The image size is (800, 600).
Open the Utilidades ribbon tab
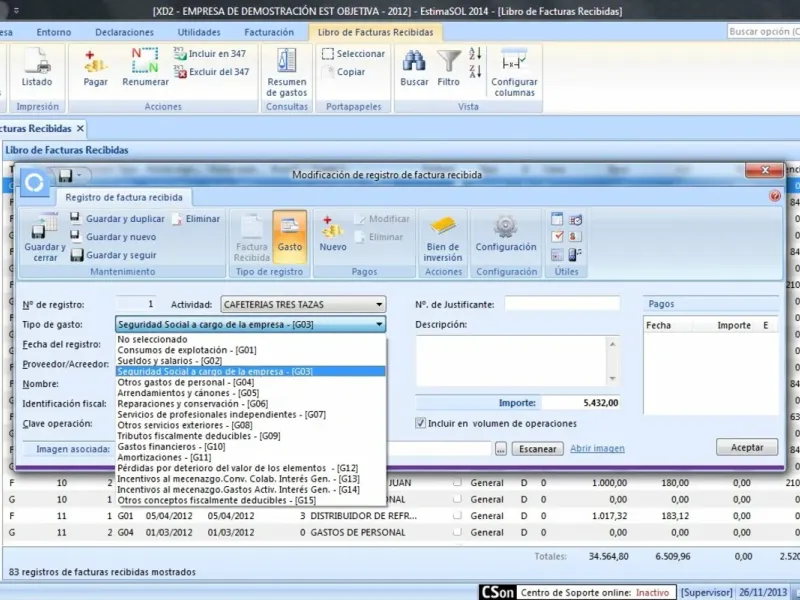tap(199, 32)
